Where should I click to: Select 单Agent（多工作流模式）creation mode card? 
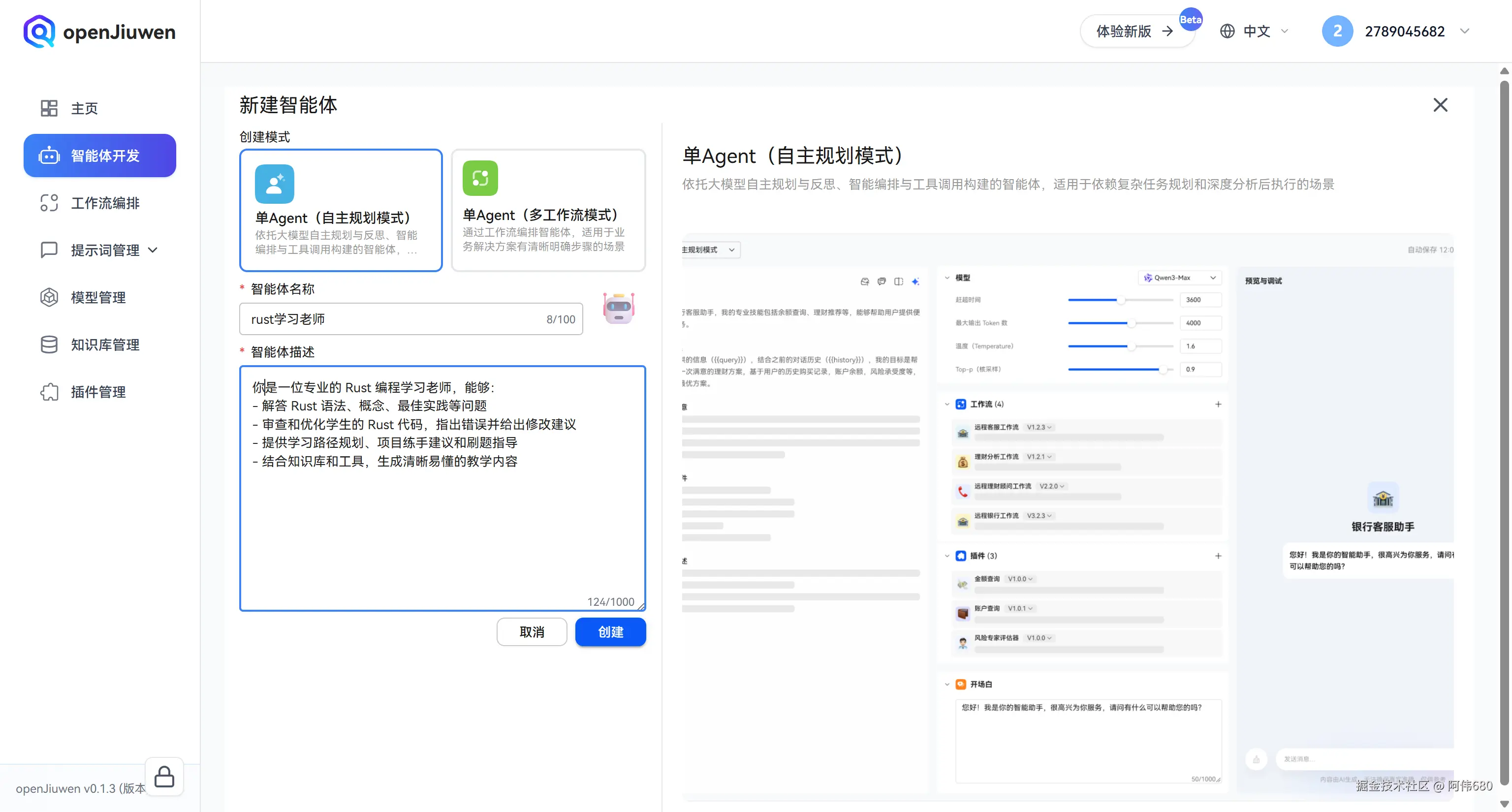[548, 210]
